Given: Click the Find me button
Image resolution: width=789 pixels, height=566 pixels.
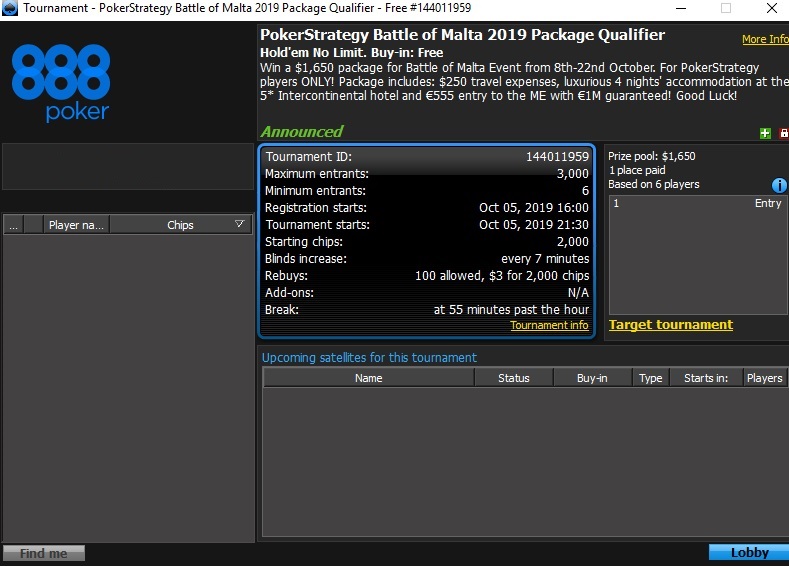Looking at the screenshot, I should pos(44,553).
